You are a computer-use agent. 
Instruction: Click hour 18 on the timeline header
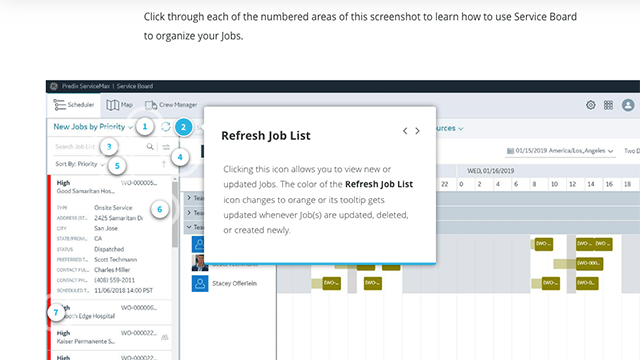pyautogui.click(x=628, y=184)
